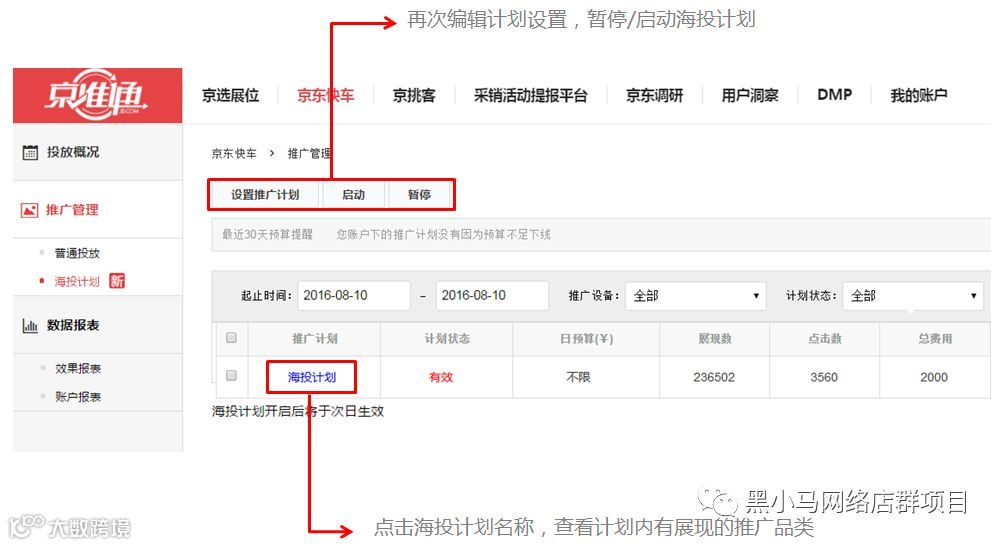Go to the 京东调研 tab
The image size is (1002, 546).
coord(654,95)
